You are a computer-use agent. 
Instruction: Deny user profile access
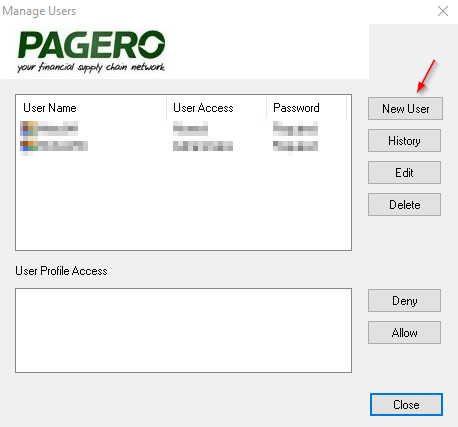point(404,300)
